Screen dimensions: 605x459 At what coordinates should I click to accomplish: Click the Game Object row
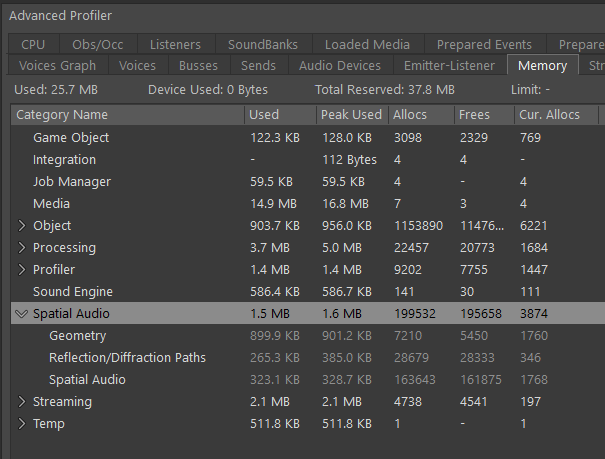tap(71, 138)
